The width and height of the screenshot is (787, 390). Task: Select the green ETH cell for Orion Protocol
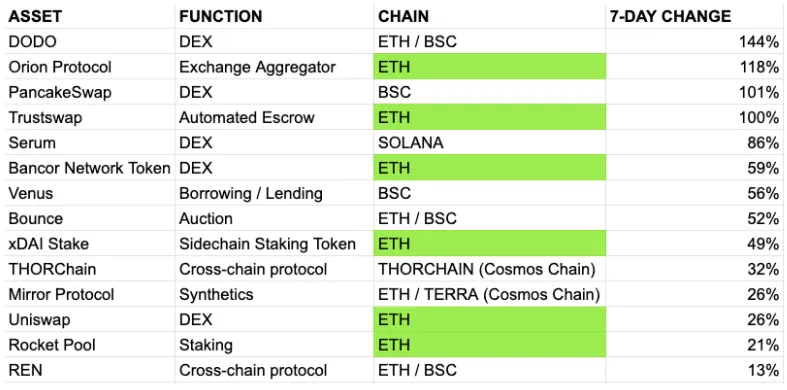pos(489,67)
